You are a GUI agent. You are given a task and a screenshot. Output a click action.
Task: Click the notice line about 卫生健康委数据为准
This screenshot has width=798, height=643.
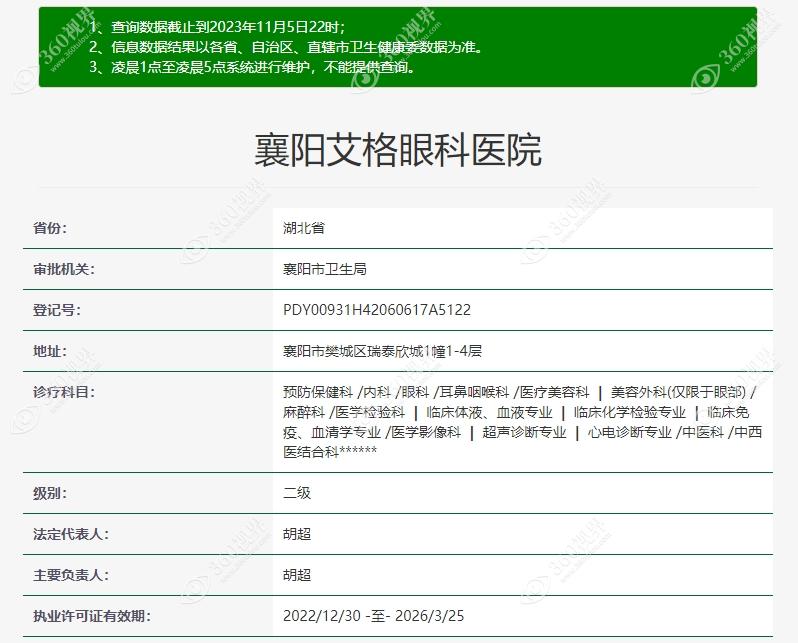[286, 47]
